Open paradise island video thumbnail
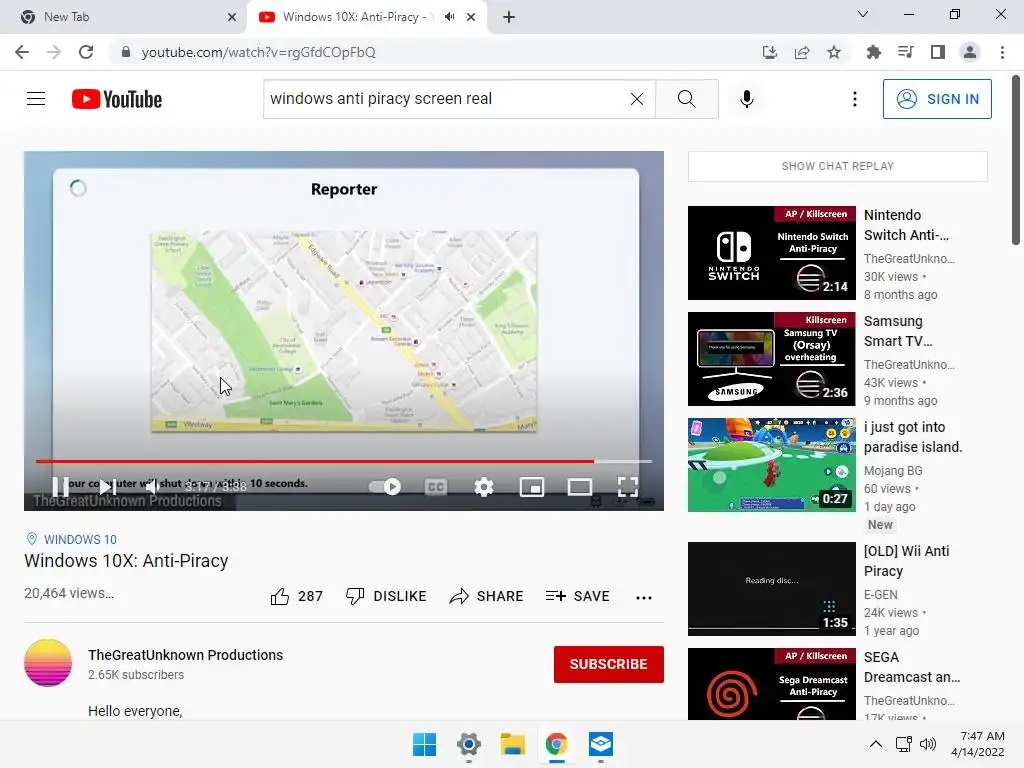Viewport: 1024px width, 768px height. (x=772, y=465)
